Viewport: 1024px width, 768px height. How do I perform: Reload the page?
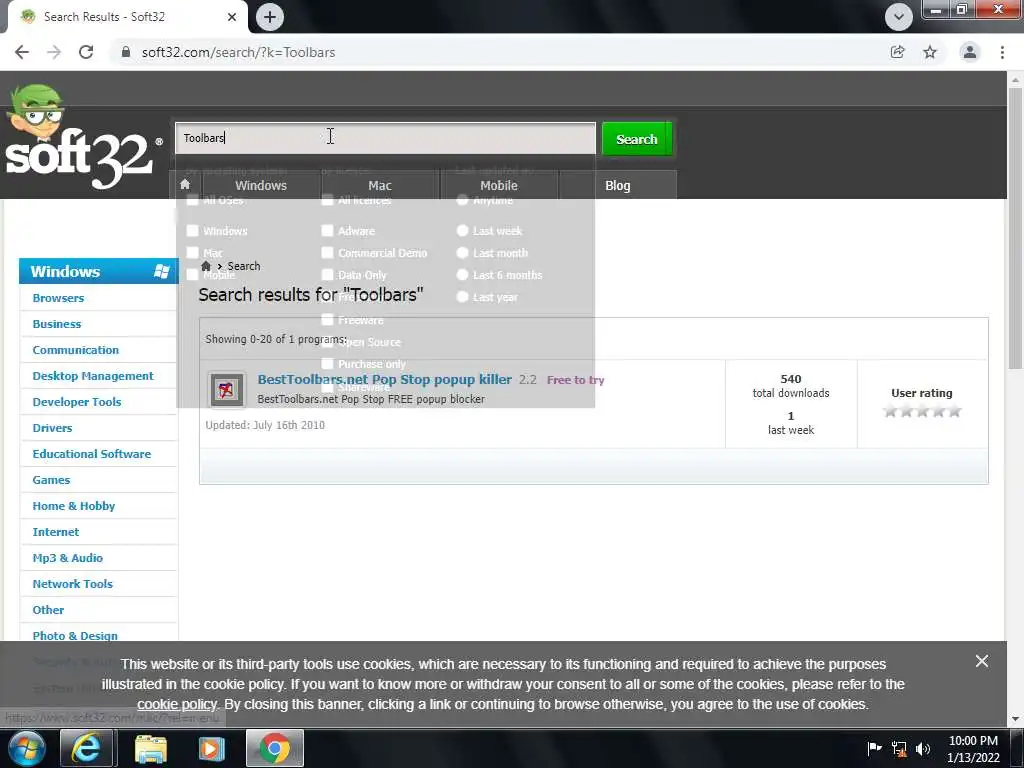click(x=86, y=52)
